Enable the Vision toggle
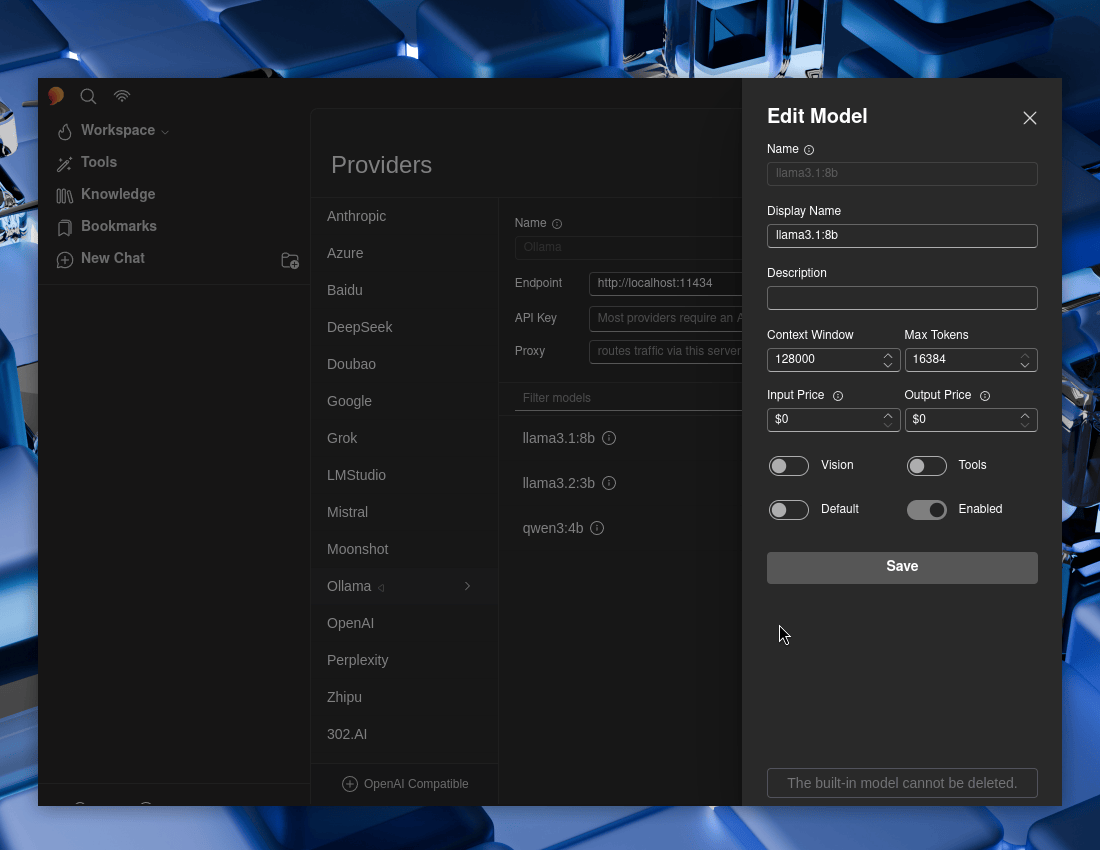The height and width of the screenshot is (850, 1100). [x=788, y=466]
